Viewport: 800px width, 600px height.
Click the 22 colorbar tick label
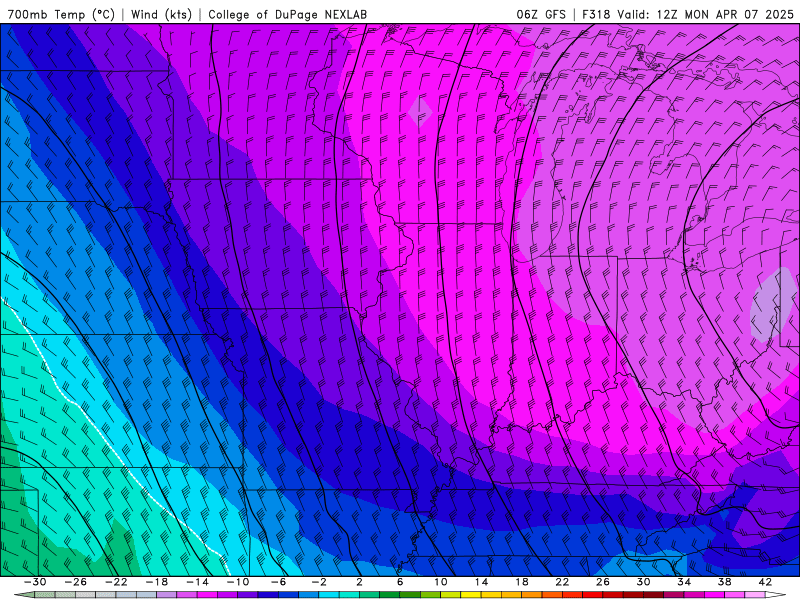click(x=562, y=582)
